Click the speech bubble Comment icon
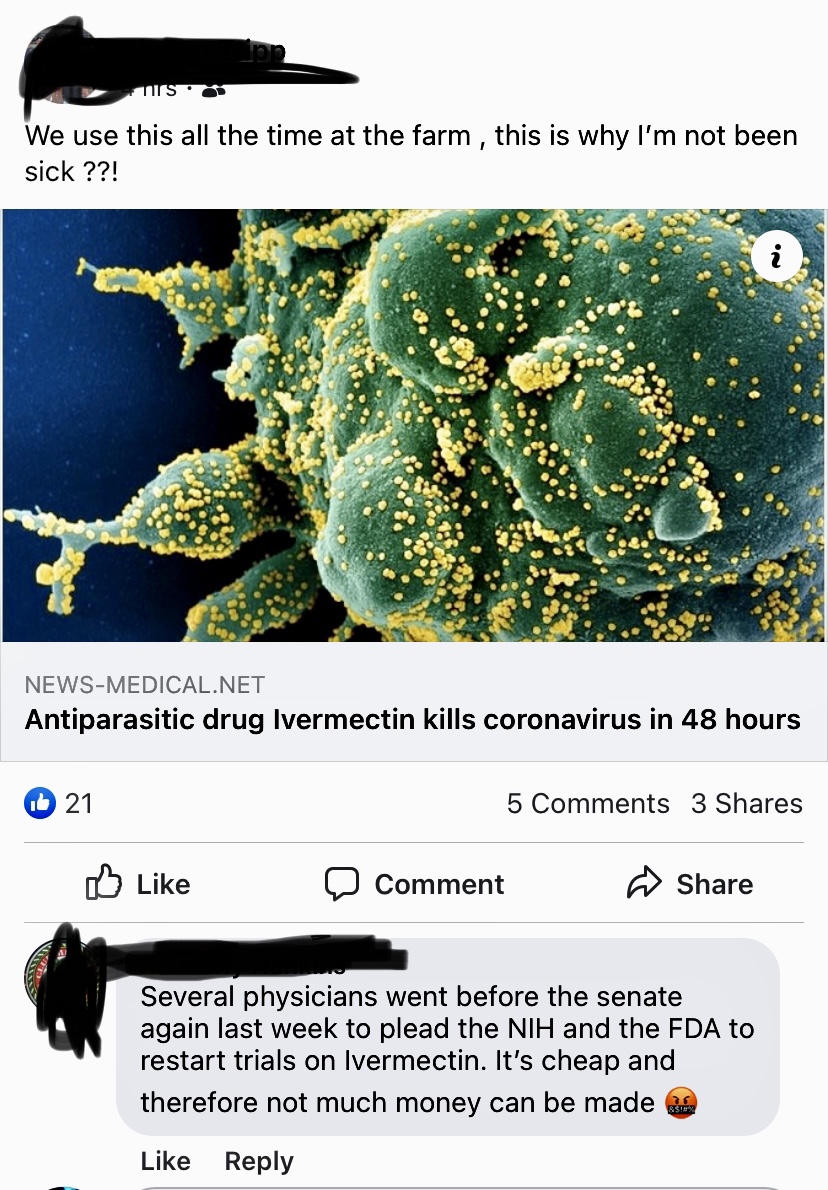 [342, 883]
